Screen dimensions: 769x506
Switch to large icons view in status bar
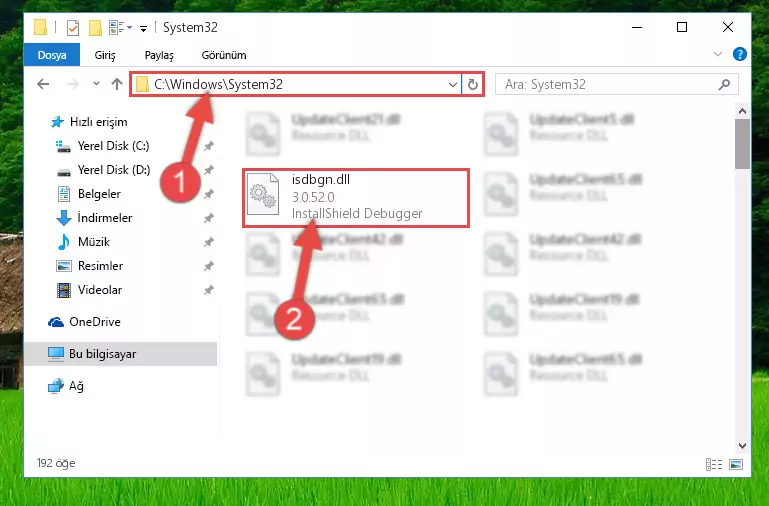point(736,464)
